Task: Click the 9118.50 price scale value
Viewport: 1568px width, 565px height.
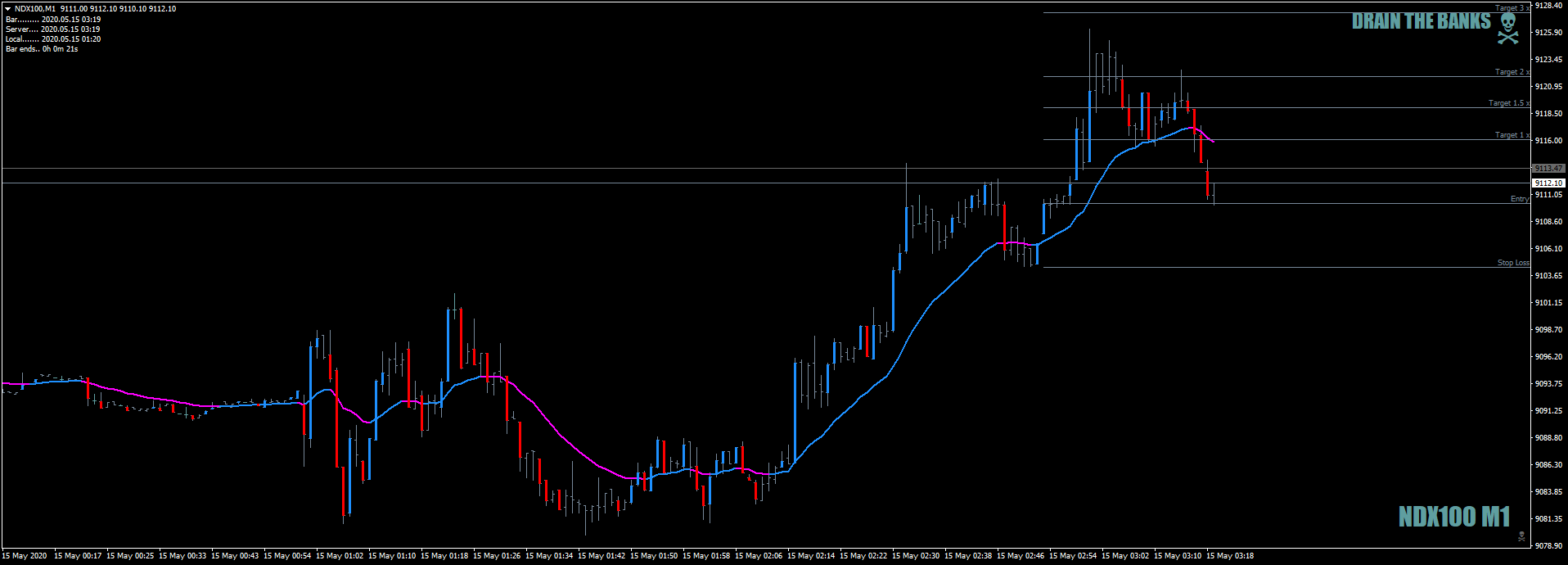Action: [x=1549, y=113]
